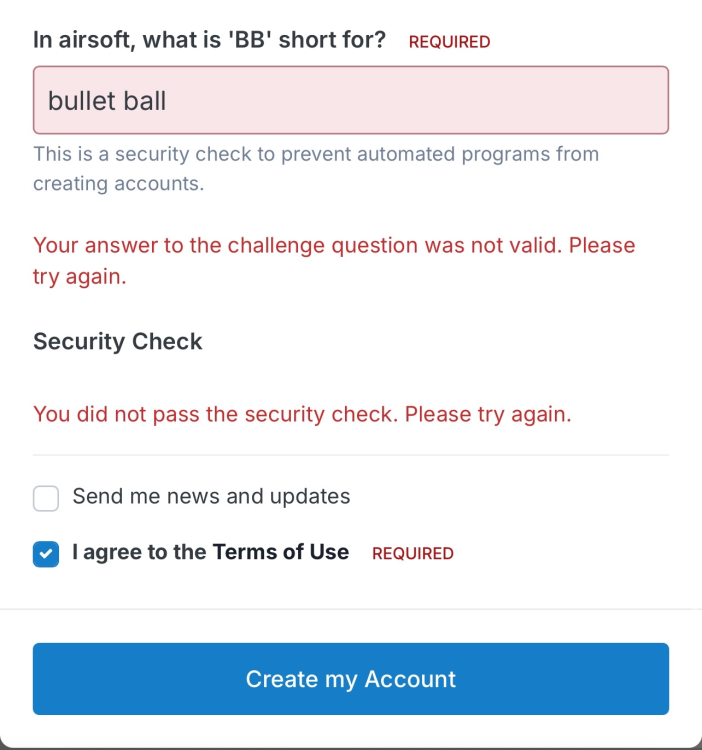This screenshot has height=750, width=702.
Task: Click the airsoft 'BB' question label
Action: 209,40
